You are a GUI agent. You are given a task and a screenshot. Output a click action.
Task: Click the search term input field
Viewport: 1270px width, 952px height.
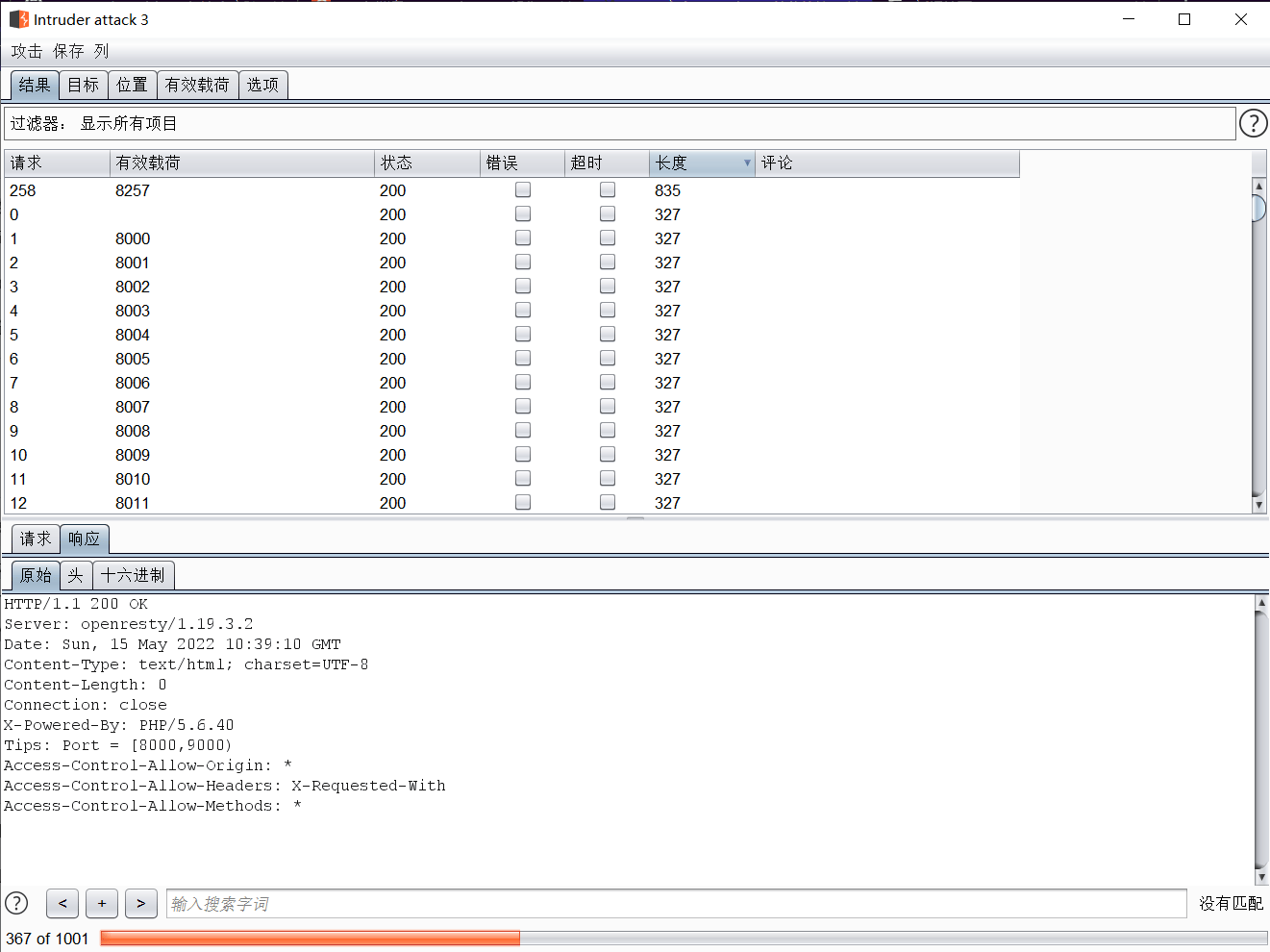676,903
